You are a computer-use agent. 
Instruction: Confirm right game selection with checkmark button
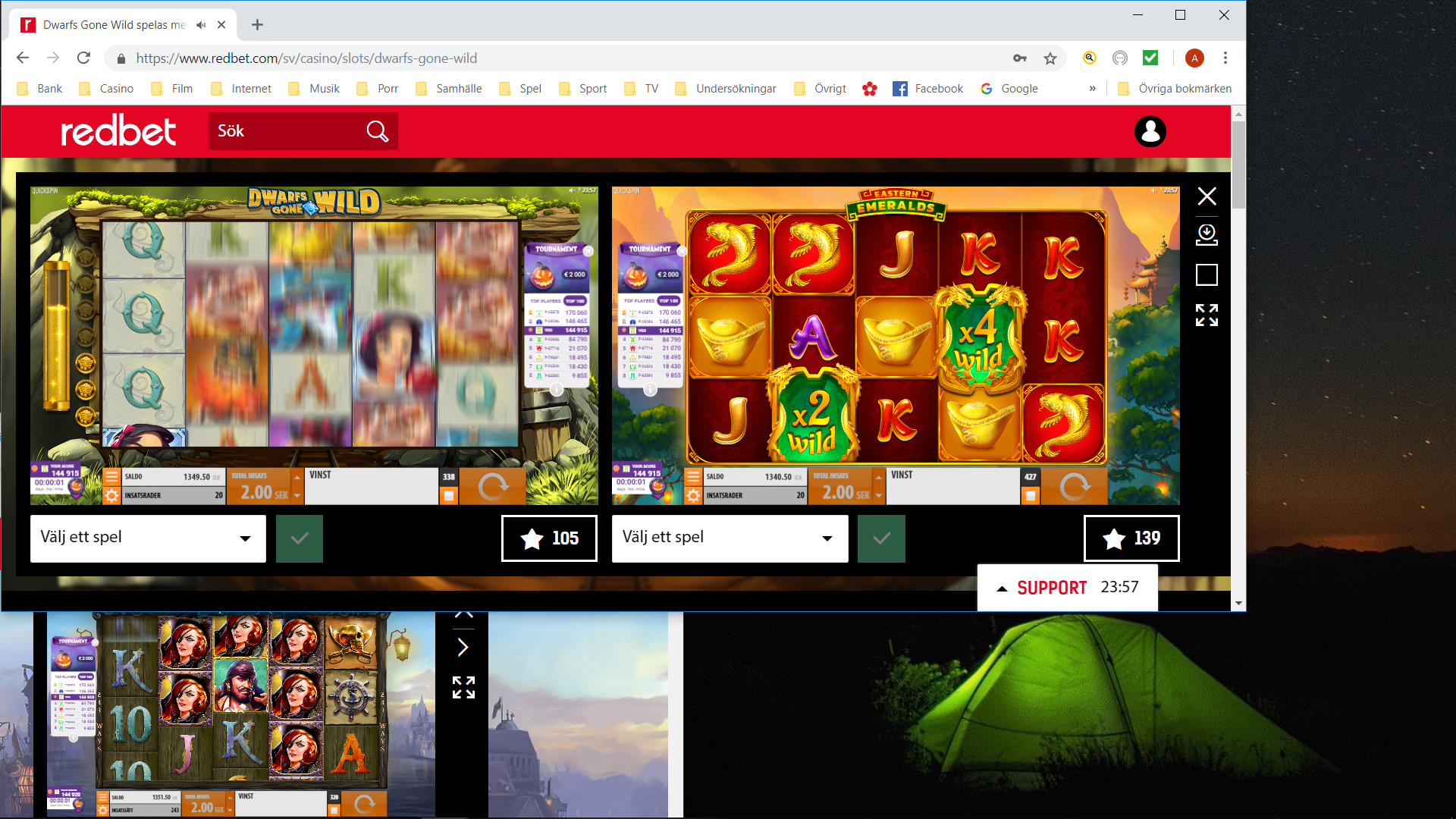pos(881,538)
